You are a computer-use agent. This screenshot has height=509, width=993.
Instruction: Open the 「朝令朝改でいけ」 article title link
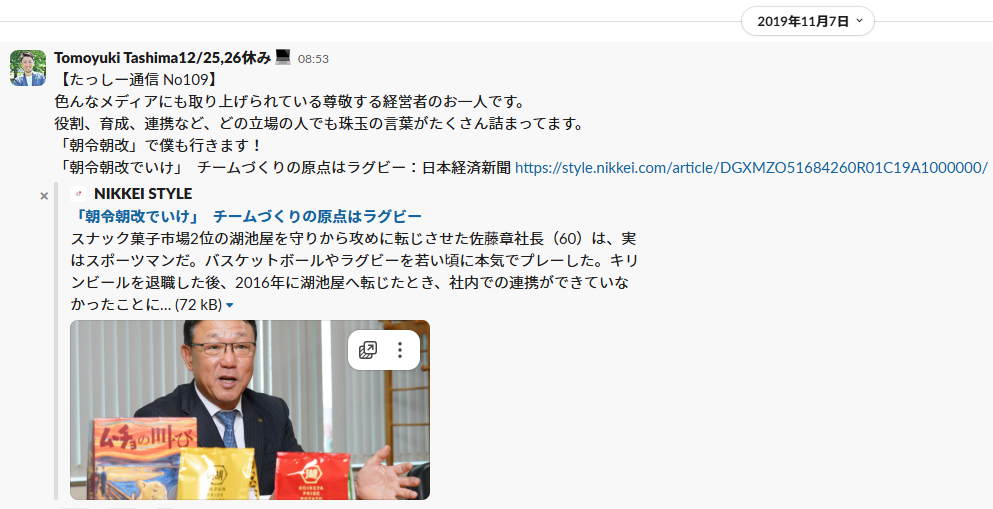(x=246, y=217)
